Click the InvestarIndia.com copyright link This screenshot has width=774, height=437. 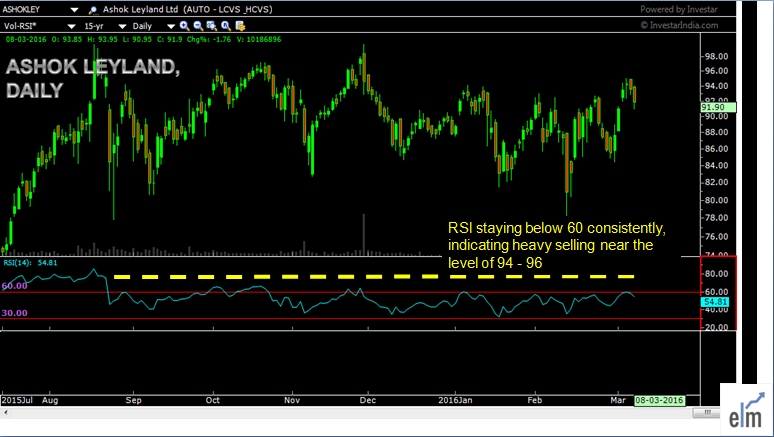click(679, 25)
